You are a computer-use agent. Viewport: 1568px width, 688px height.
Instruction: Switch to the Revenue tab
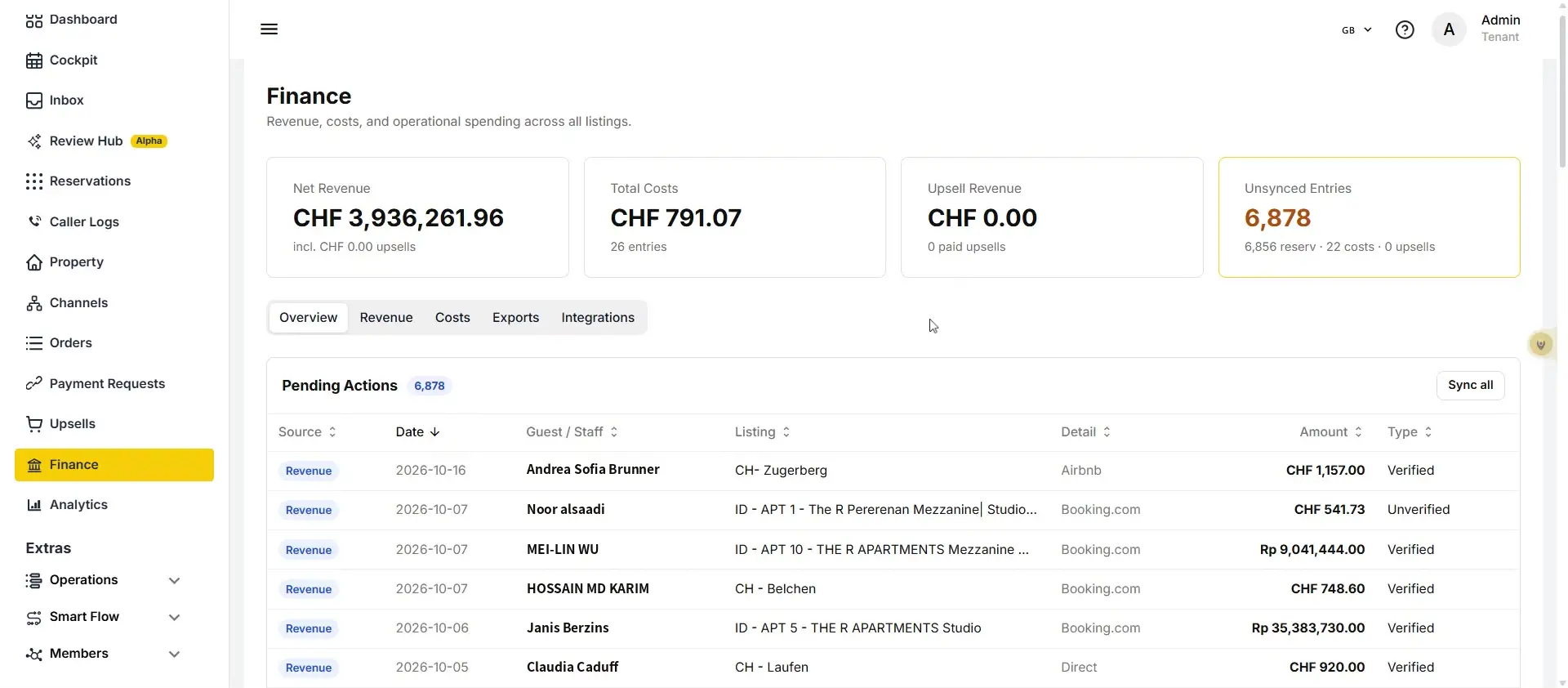click(386, 318)
